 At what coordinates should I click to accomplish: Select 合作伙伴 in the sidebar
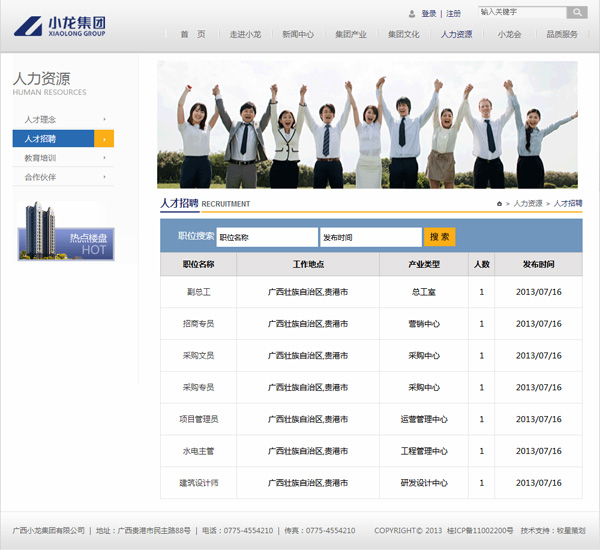pos(40,177)
